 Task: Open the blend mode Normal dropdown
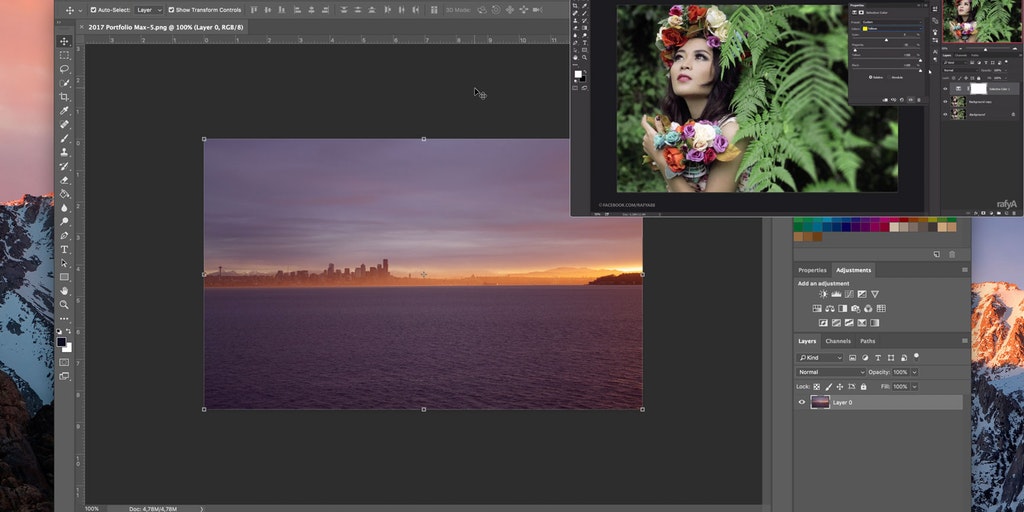click(830, 372)
